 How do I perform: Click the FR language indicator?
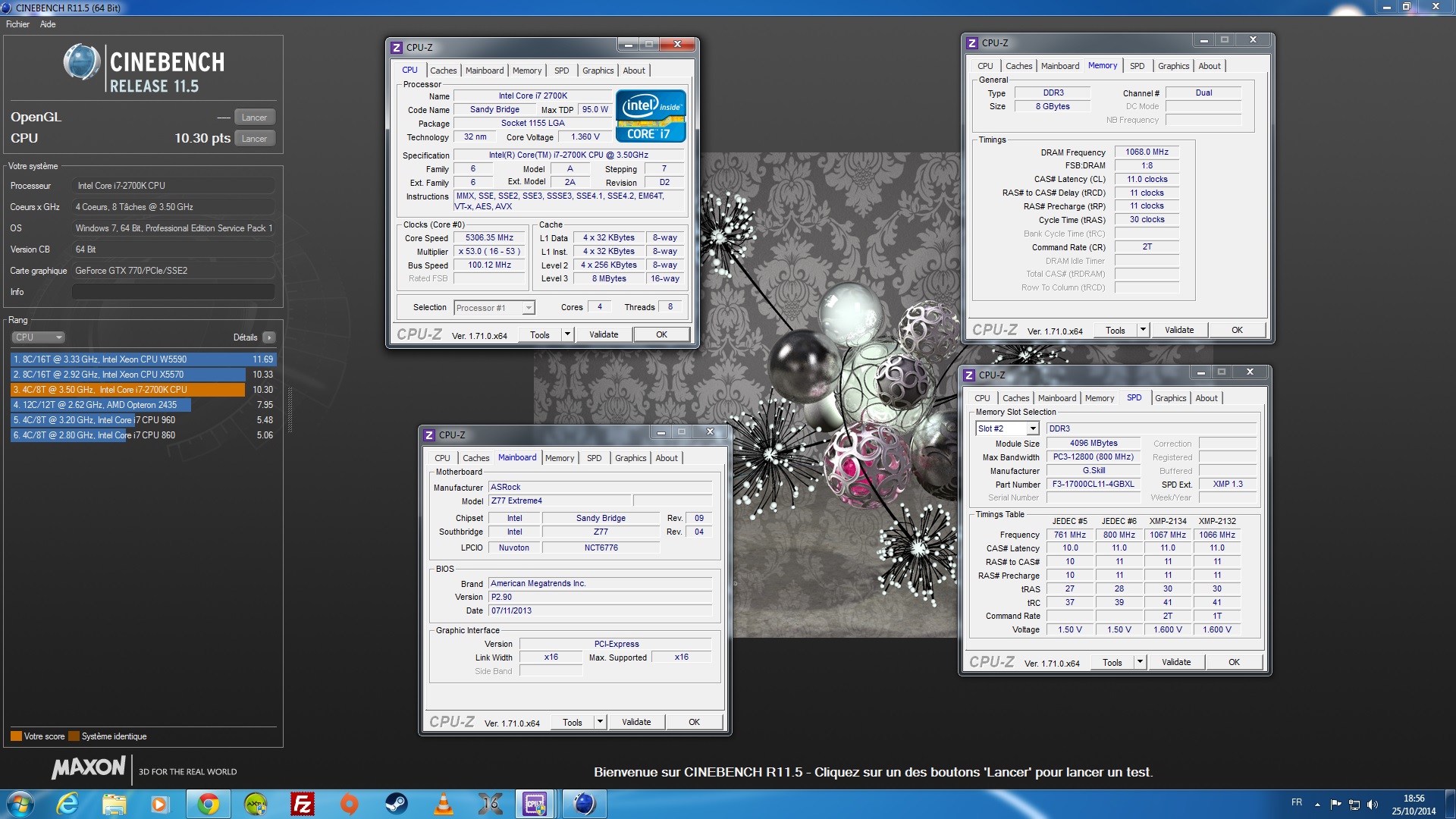pos(1297,803)
